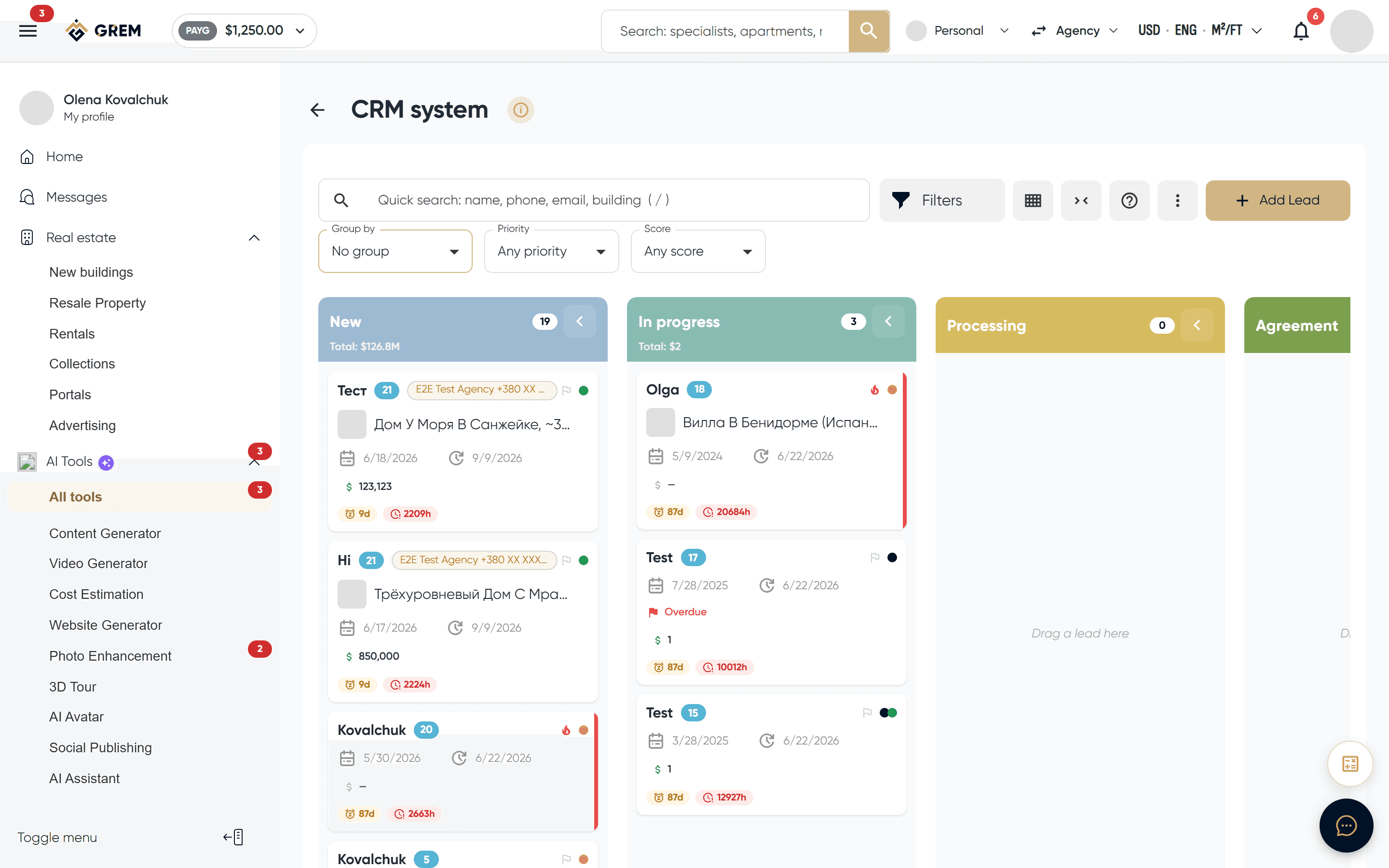The height and width of the screenshot is (868, 1389).
Task: Open Cost Estimation
Action: click(96, 594)
